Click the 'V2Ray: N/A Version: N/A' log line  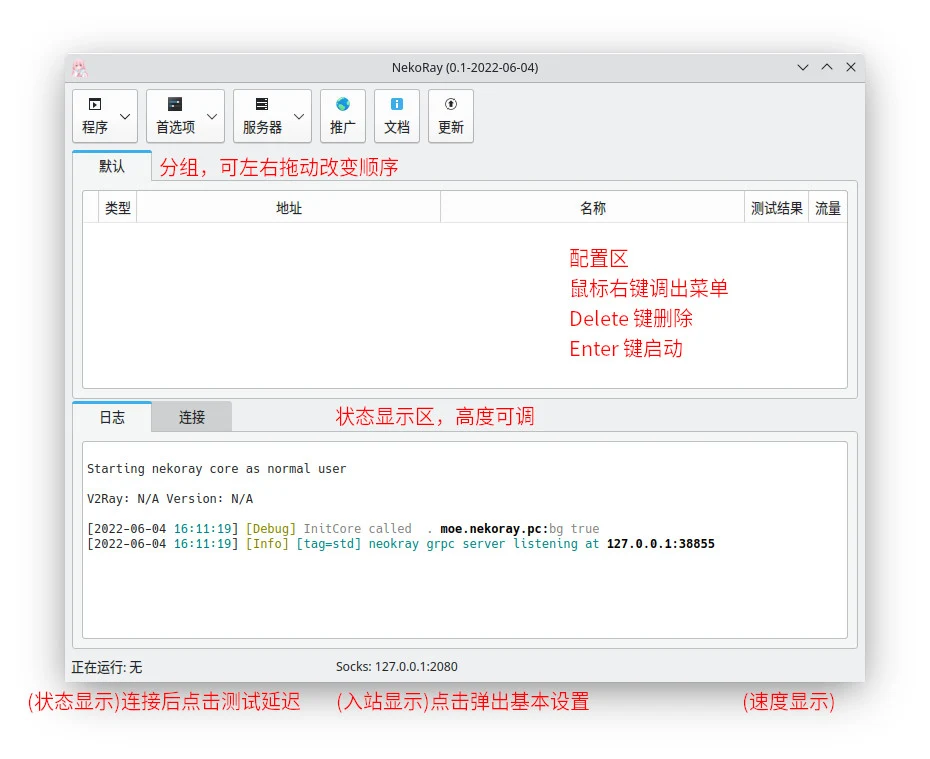(x=170, y=499)
